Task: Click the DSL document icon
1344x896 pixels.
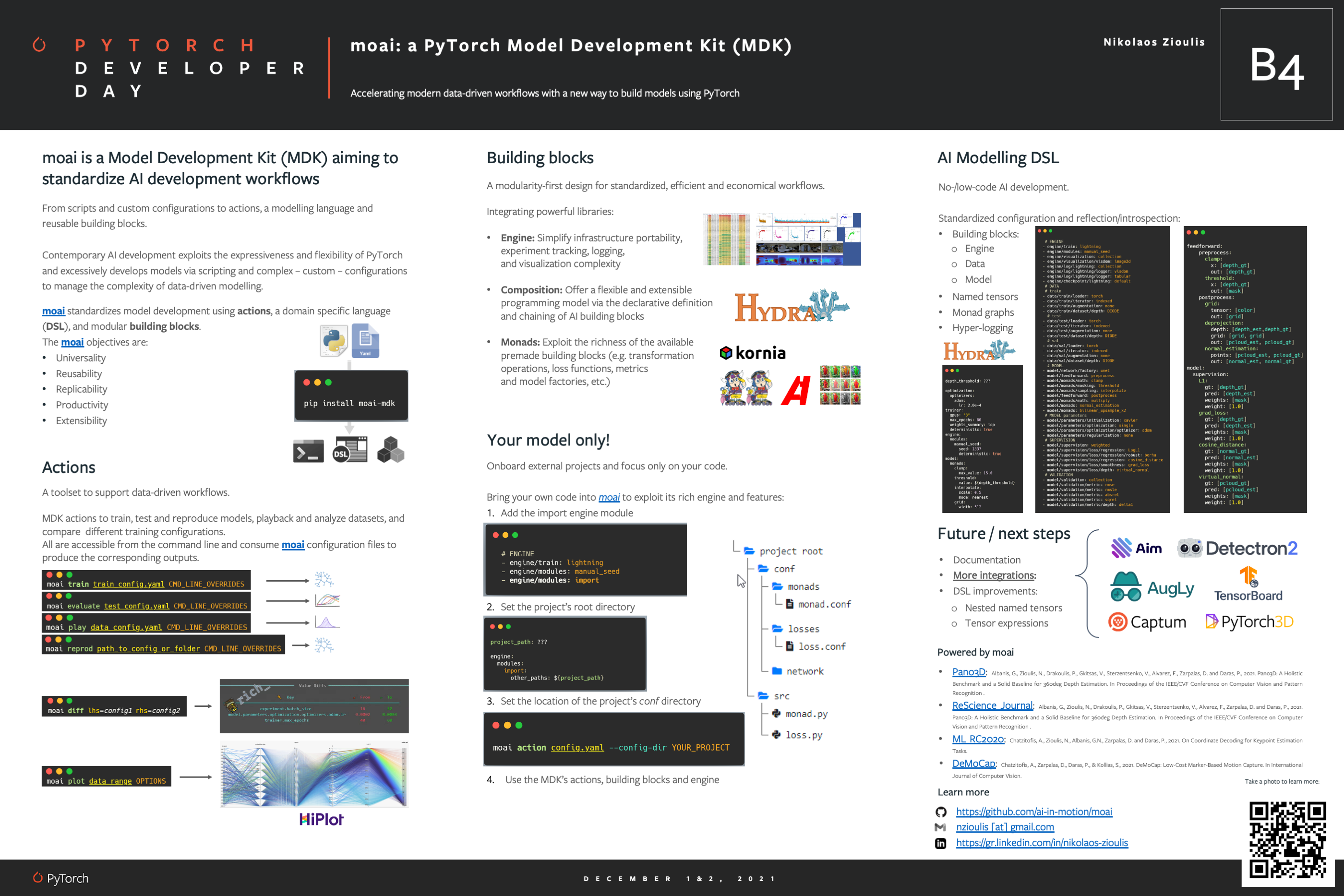Action: point(350,450)
